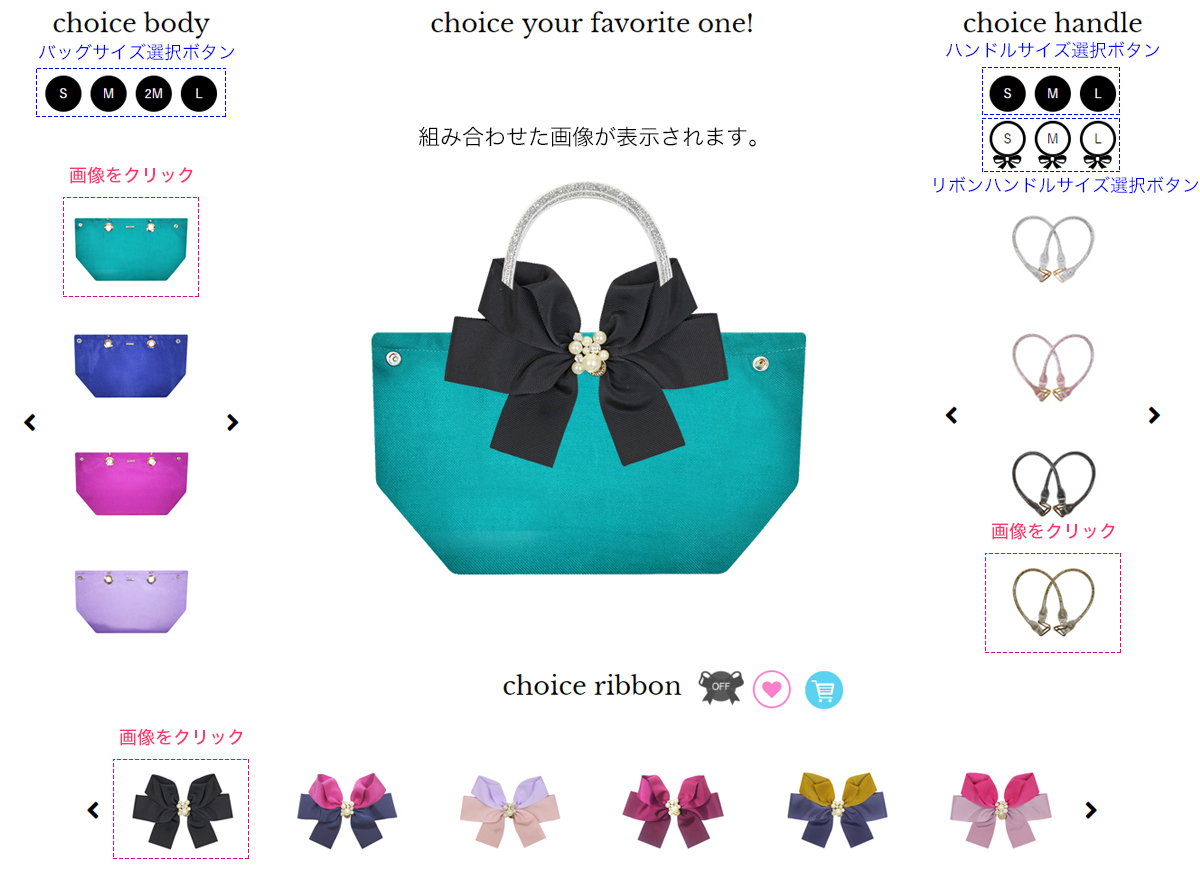Open the blue shopping cart icon
The image size is (1200, 883).
point(824,689)
